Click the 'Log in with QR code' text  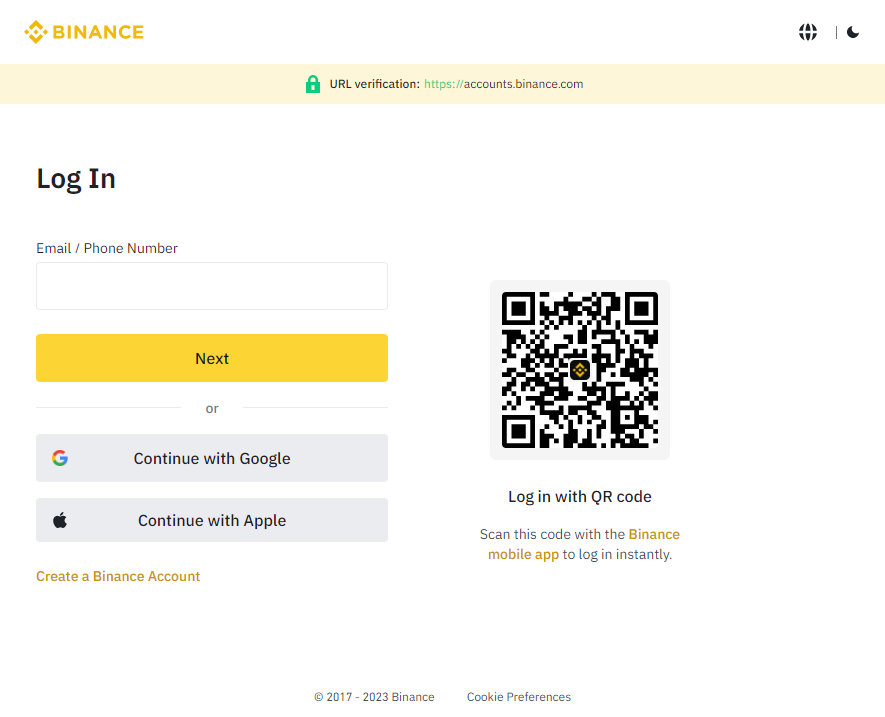(x=579, y=496)
